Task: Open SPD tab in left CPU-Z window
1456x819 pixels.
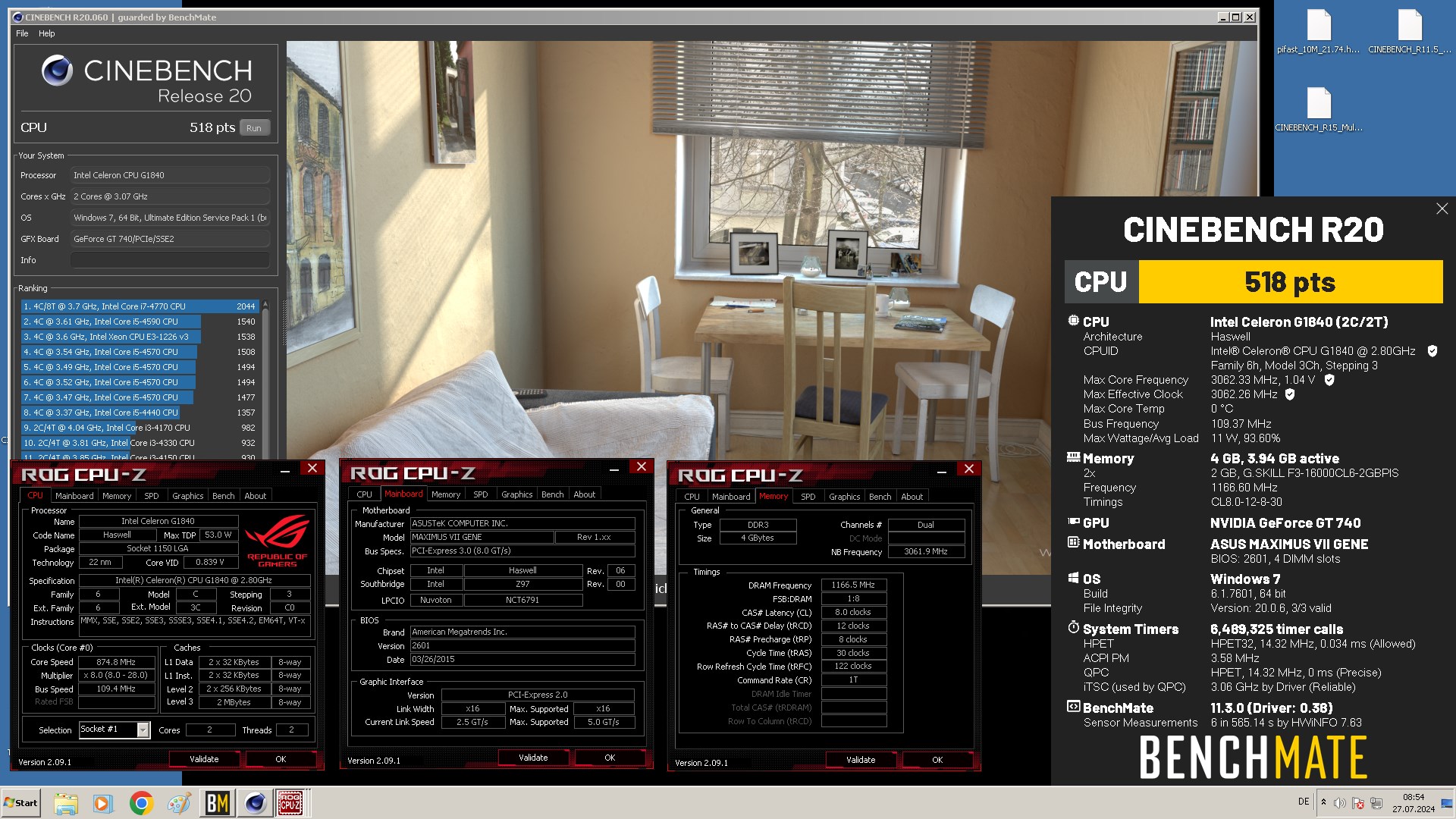Action: (x=152, y=496)
